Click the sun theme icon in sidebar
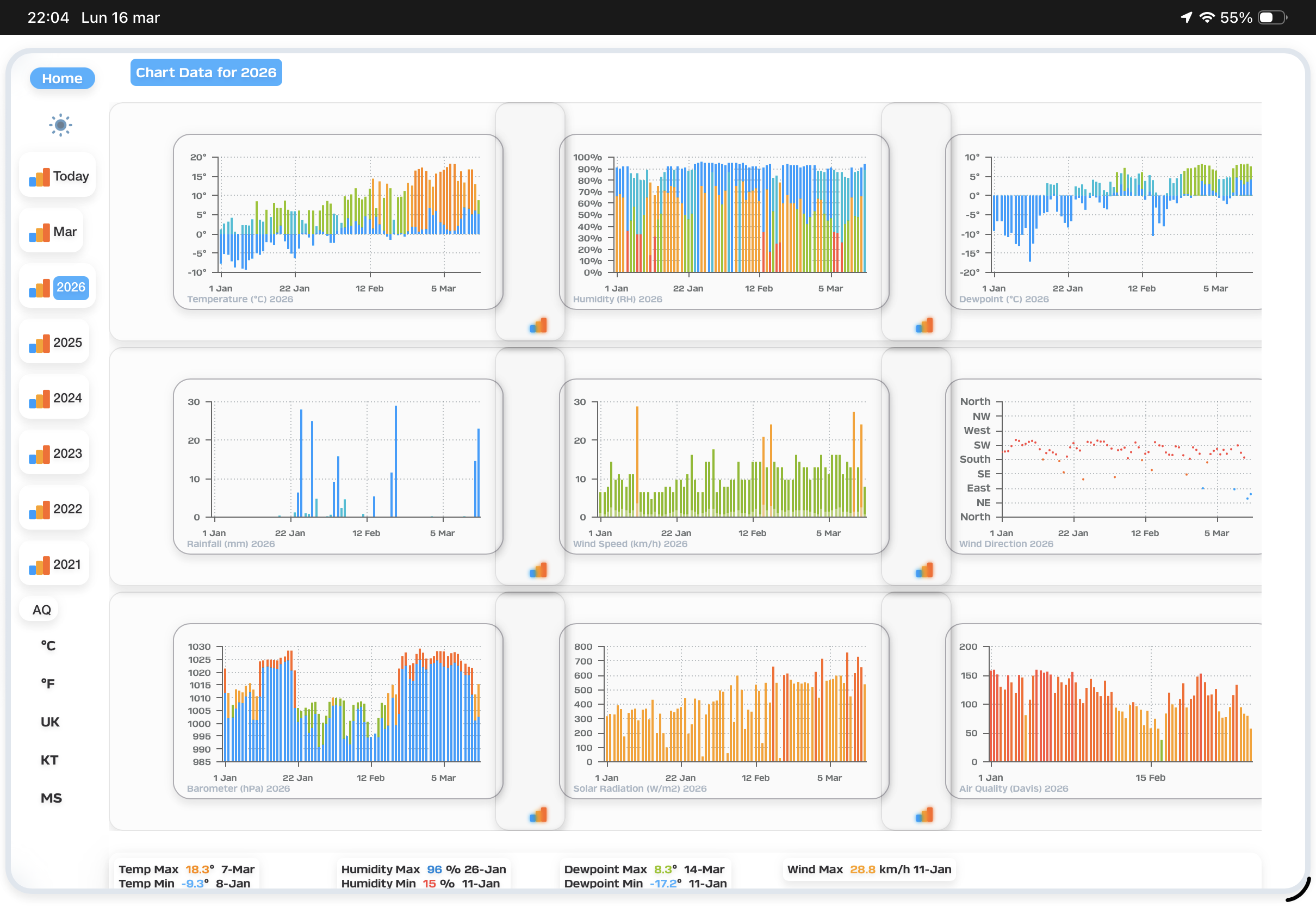This screenshot has width=1316, height=907. pos(60,125)
